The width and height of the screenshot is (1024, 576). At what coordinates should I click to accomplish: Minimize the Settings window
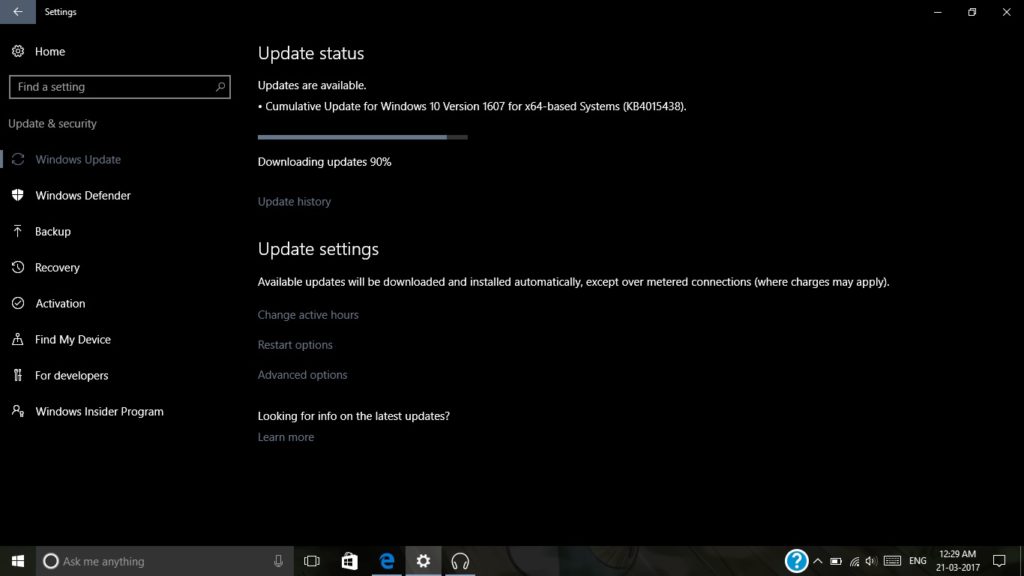938,12
